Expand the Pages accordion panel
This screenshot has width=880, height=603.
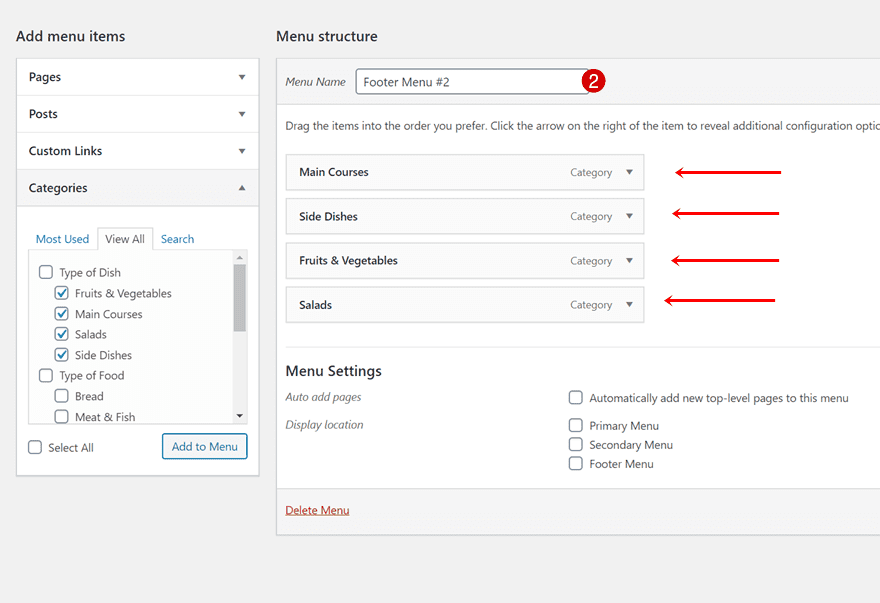[135, 76]
